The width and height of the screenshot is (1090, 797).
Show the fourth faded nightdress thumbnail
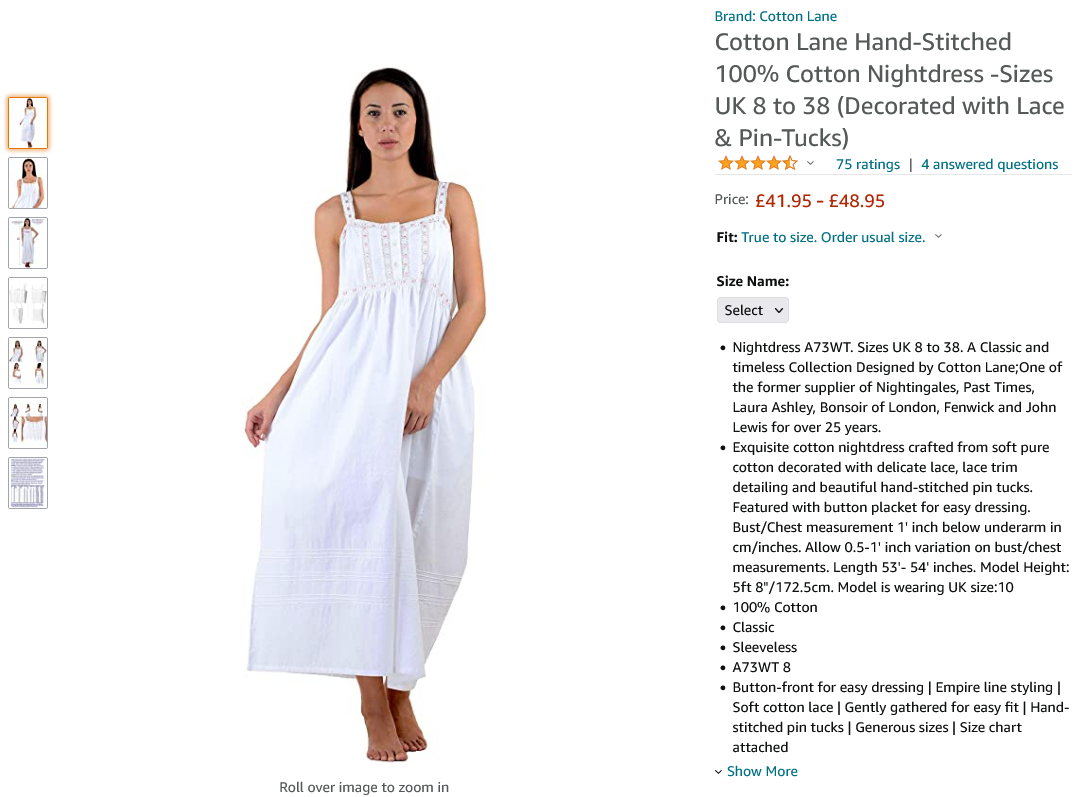[28, 303]
